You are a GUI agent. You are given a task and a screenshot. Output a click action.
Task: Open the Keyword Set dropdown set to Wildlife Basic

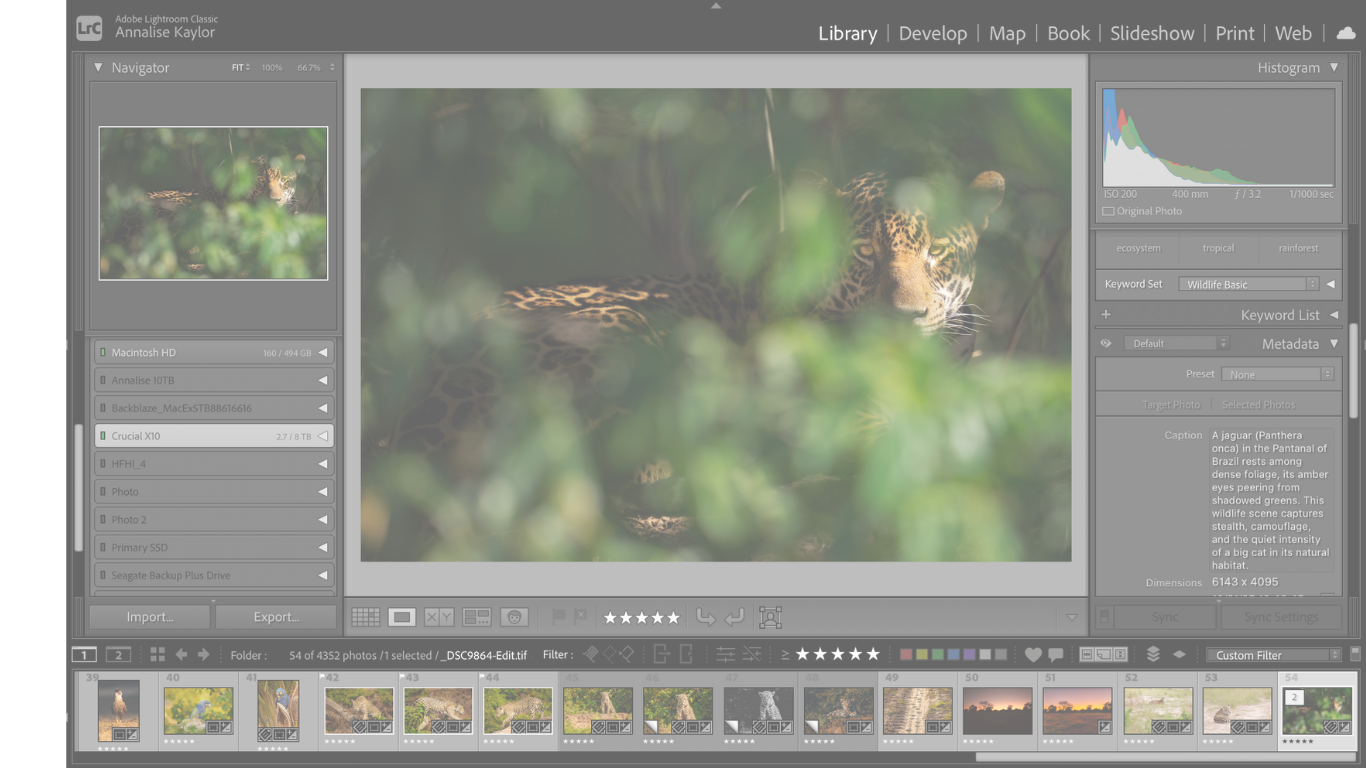coord(1247,284)
